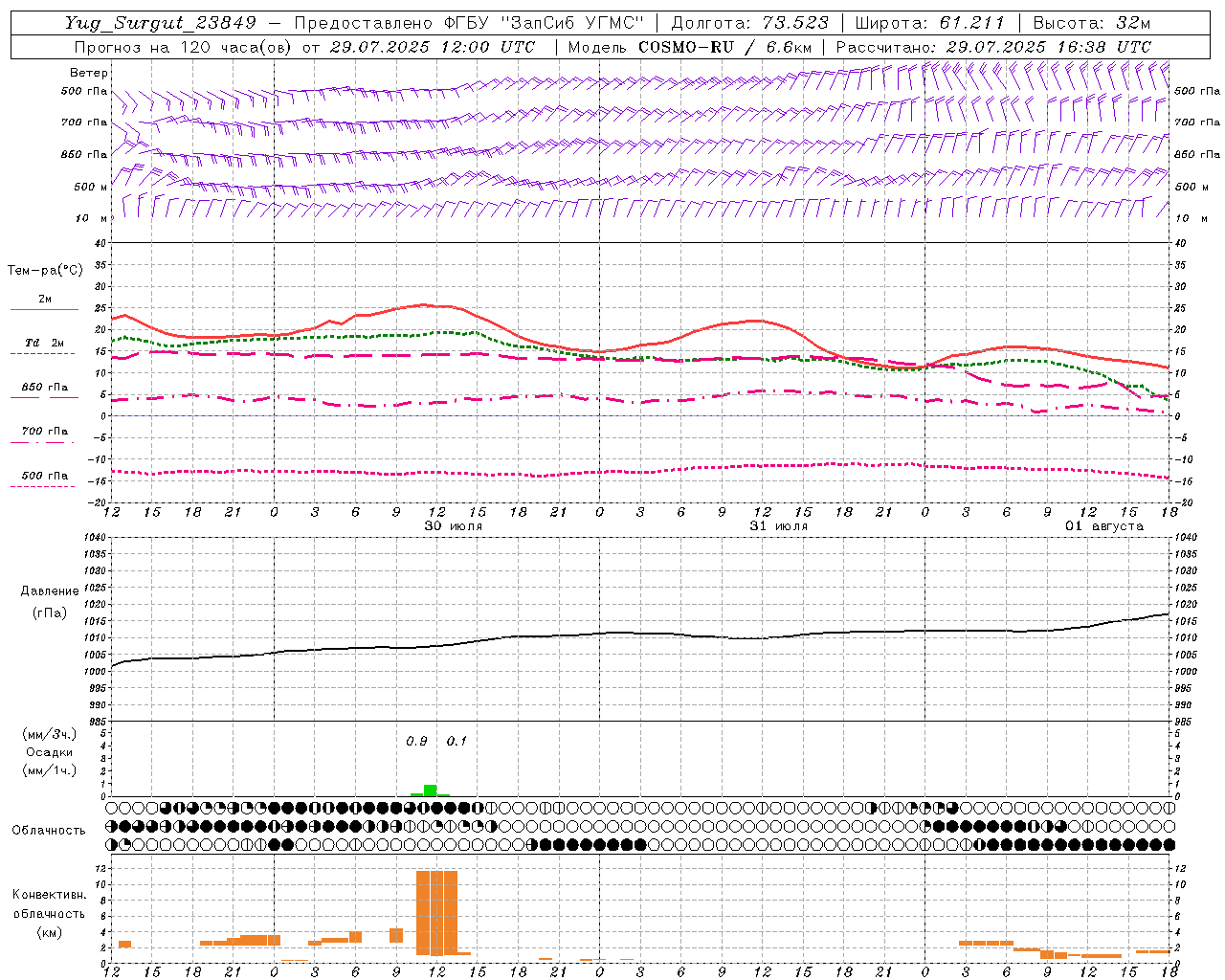1225x980 pixels.
Task: Click the 10 м wind level label
Action: click(x=92, y=218)
